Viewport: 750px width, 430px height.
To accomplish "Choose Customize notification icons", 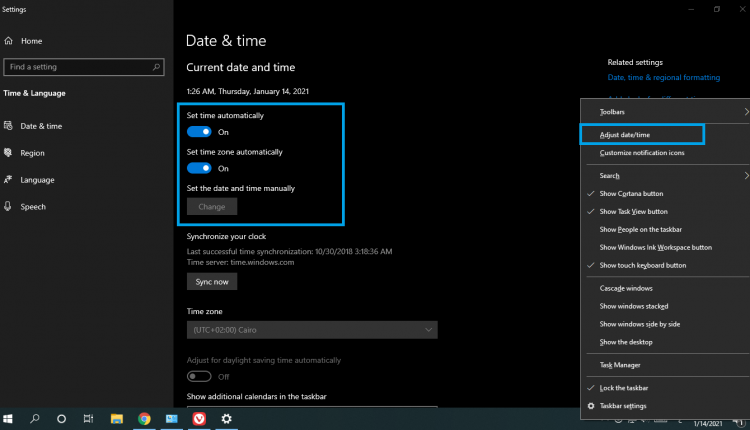I will click(x=642, y=153).
